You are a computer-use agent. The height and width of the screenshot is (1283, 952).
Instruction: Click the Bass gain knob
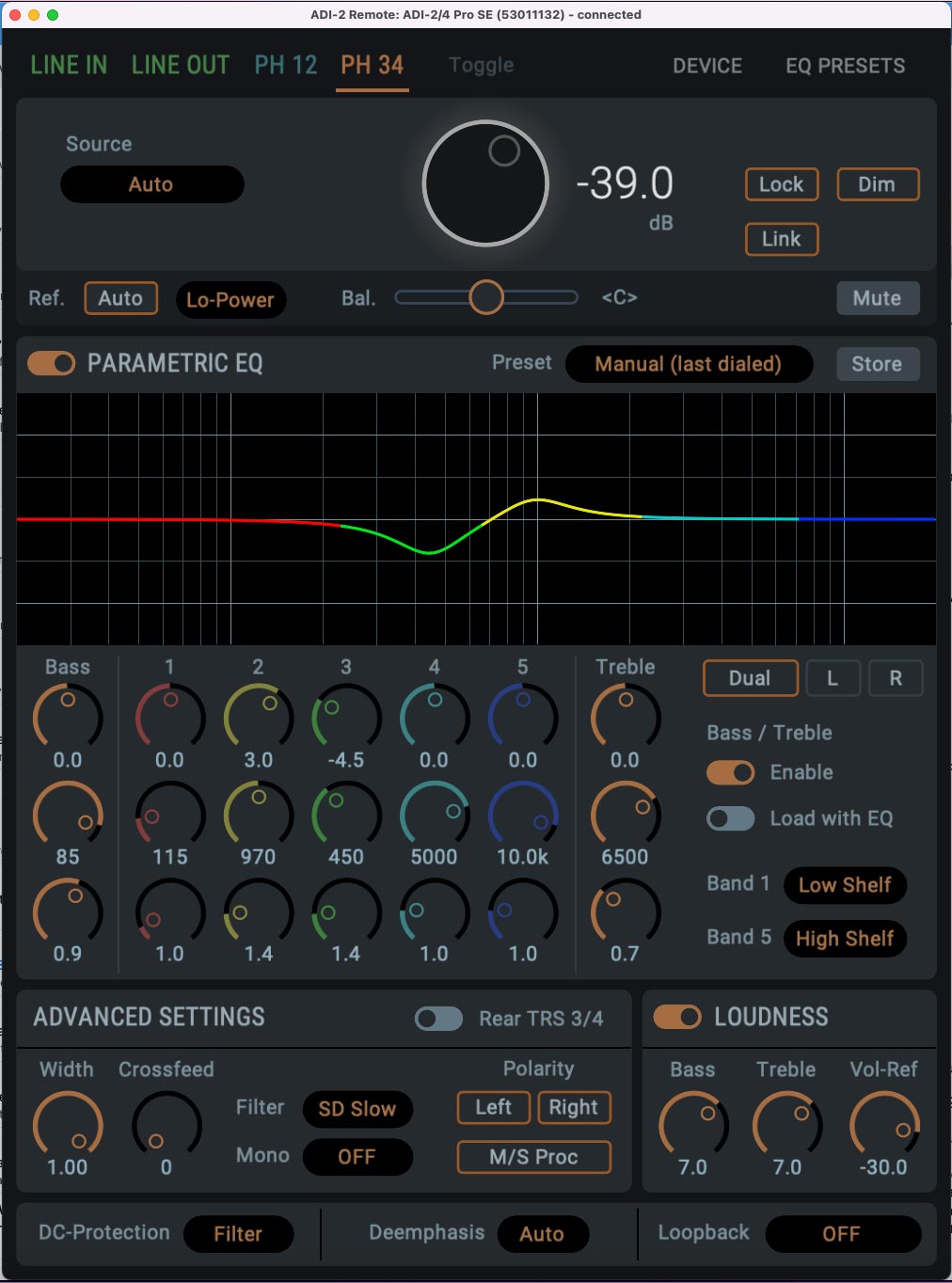click(68, 717)
